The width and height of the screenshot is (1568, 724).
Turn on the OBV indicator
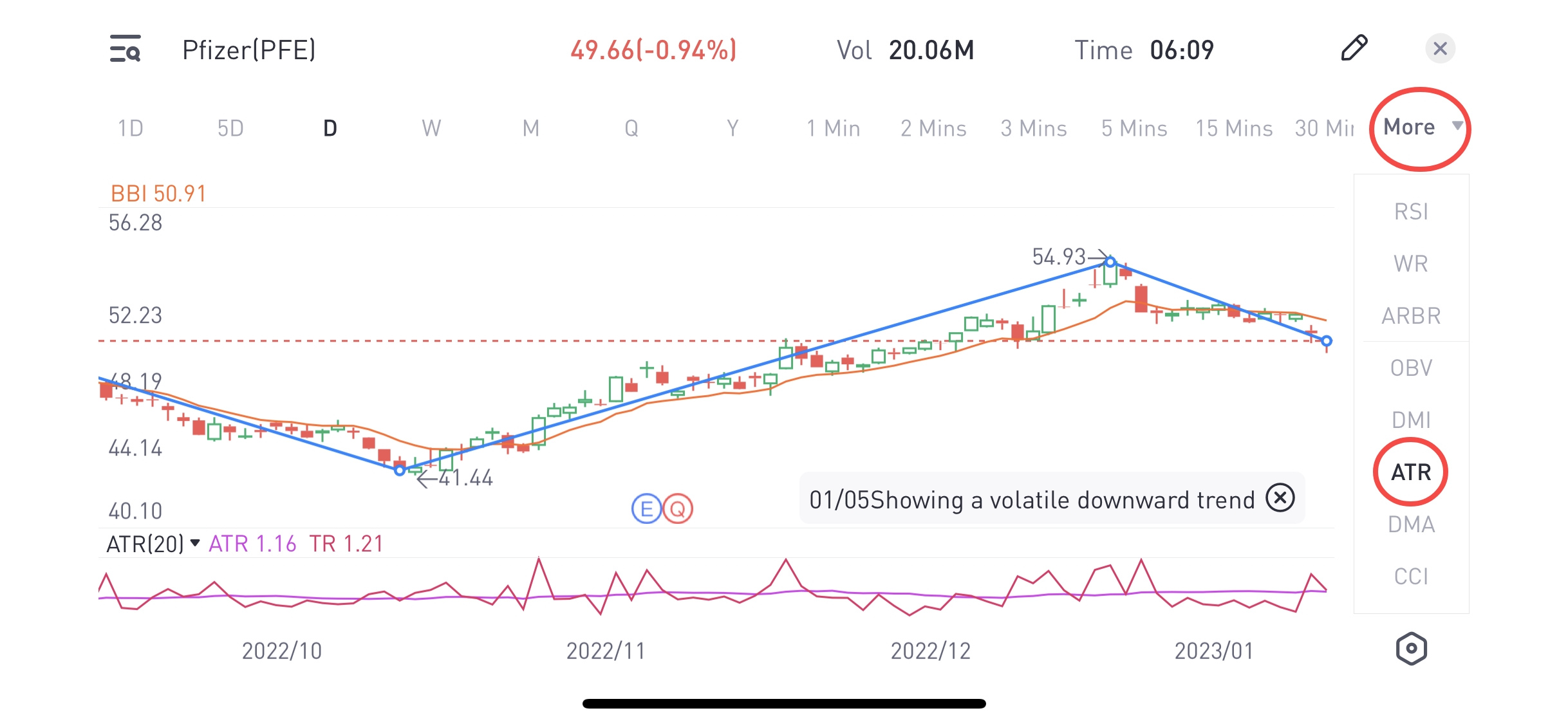(1411, 368)
